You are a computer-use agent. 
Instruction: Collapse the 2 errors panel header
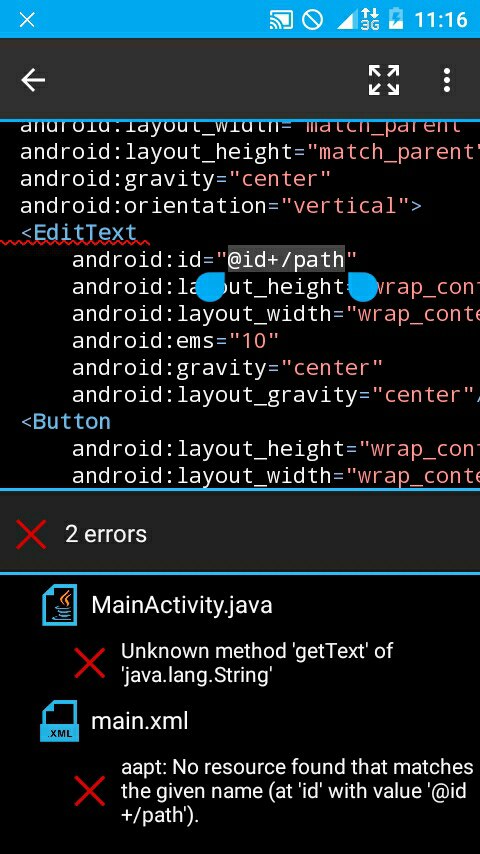240,534
